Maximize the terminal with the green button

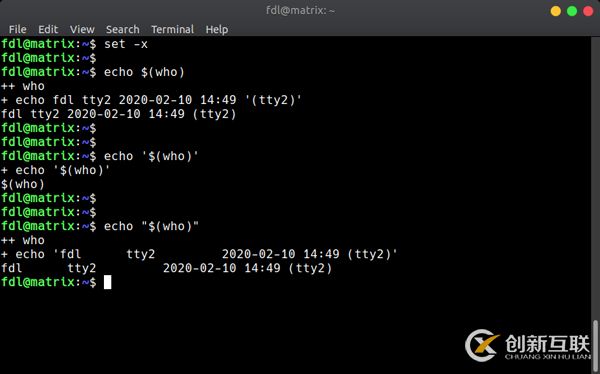[572, 11]
